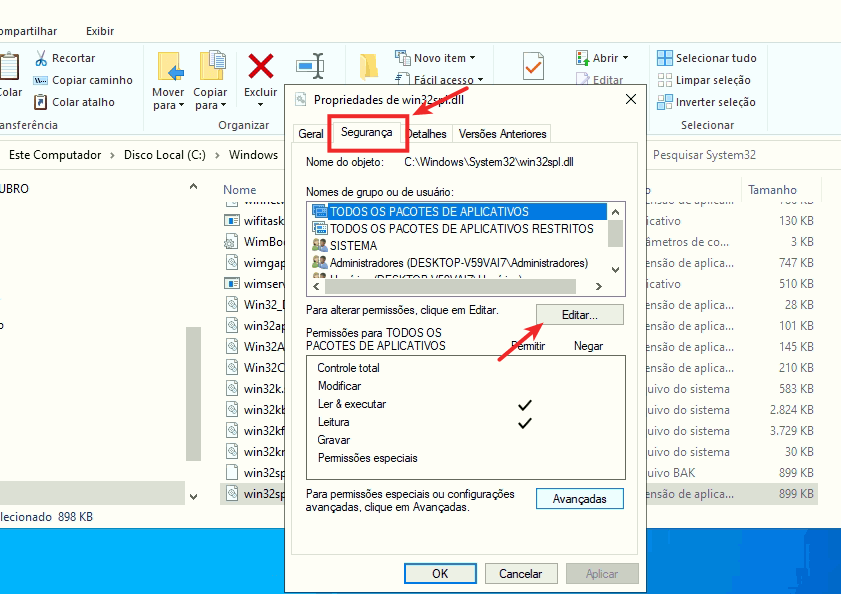Click the Renomear icon in the ribbon
Image resolution: width=841 pixels, height=594 pixels.
[310, 66]
